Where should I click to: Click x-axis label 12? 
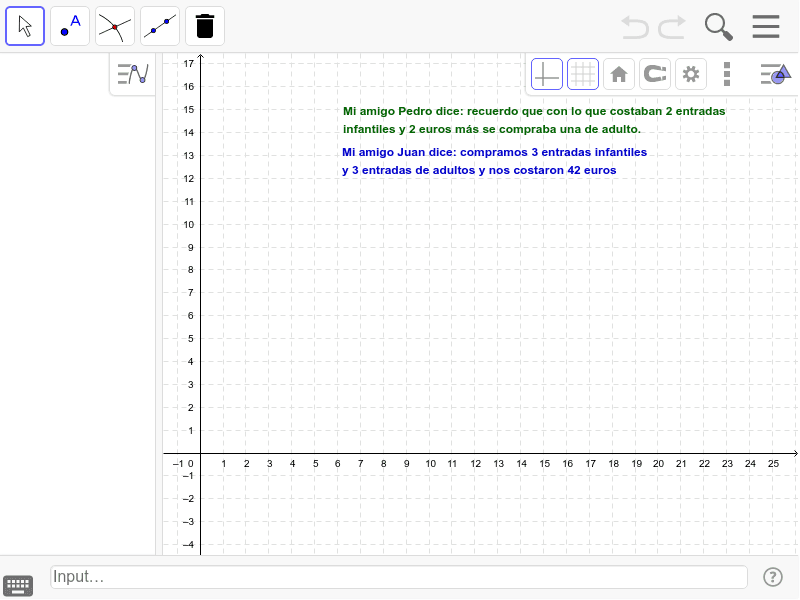pos(476,464)
